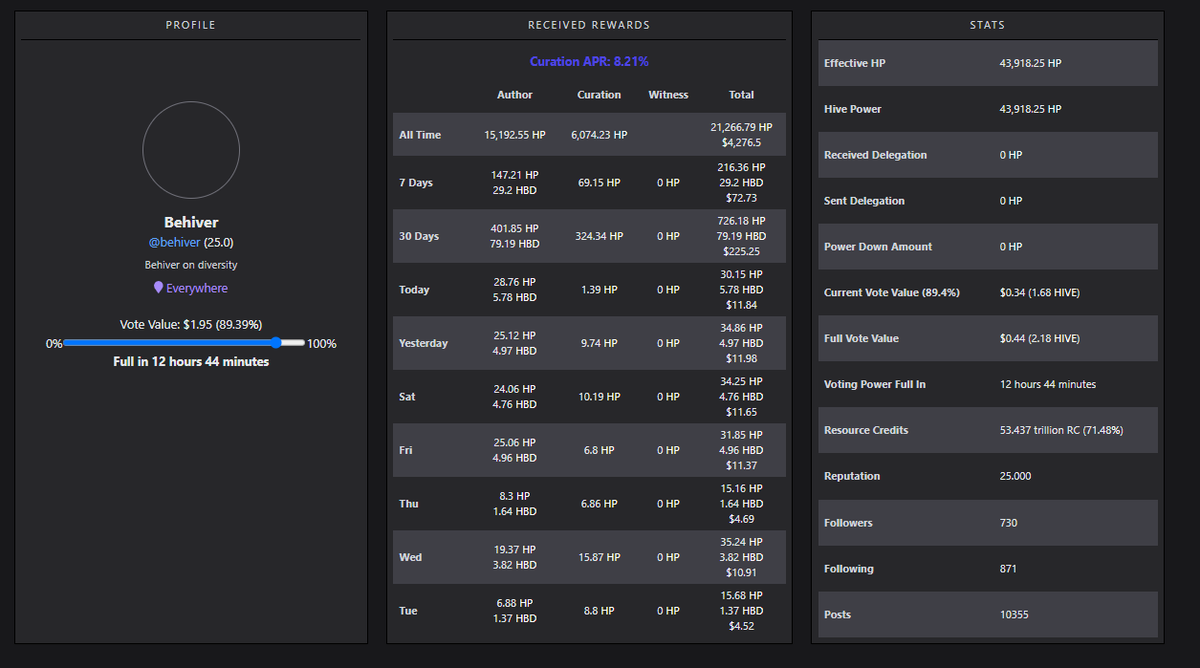Image resolution: width=1200 pixels, height=668 pixels.
Task: Click the $0.44 (2.18 HIVE) value
Action: point(1040,339)
